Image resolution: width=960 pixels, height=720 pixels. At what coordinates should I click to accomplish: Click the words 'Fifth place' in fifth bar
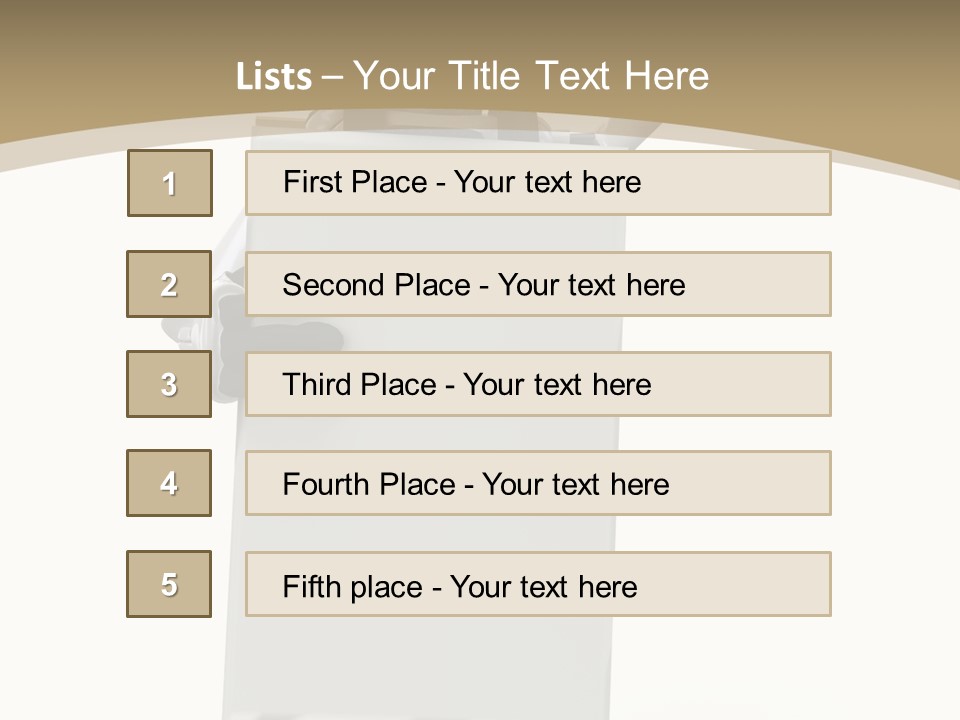(353, 586)
